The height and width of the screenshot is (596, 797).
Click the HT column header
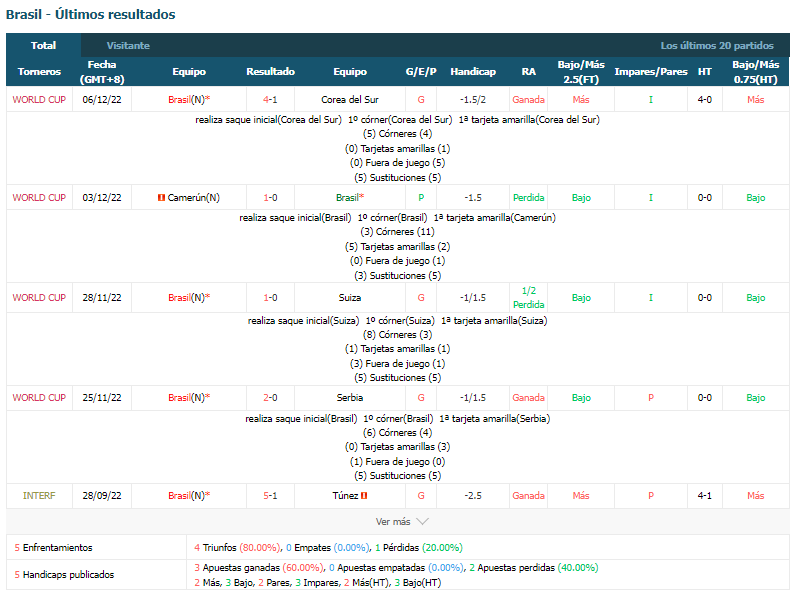(x=704, y=72)
